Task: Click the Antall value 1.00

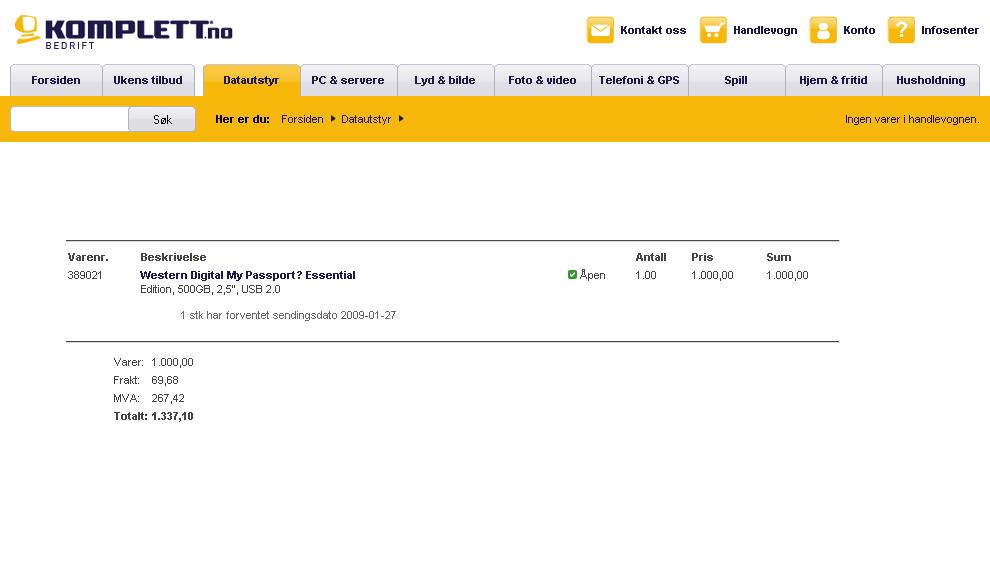Action: tap(646, 275)
